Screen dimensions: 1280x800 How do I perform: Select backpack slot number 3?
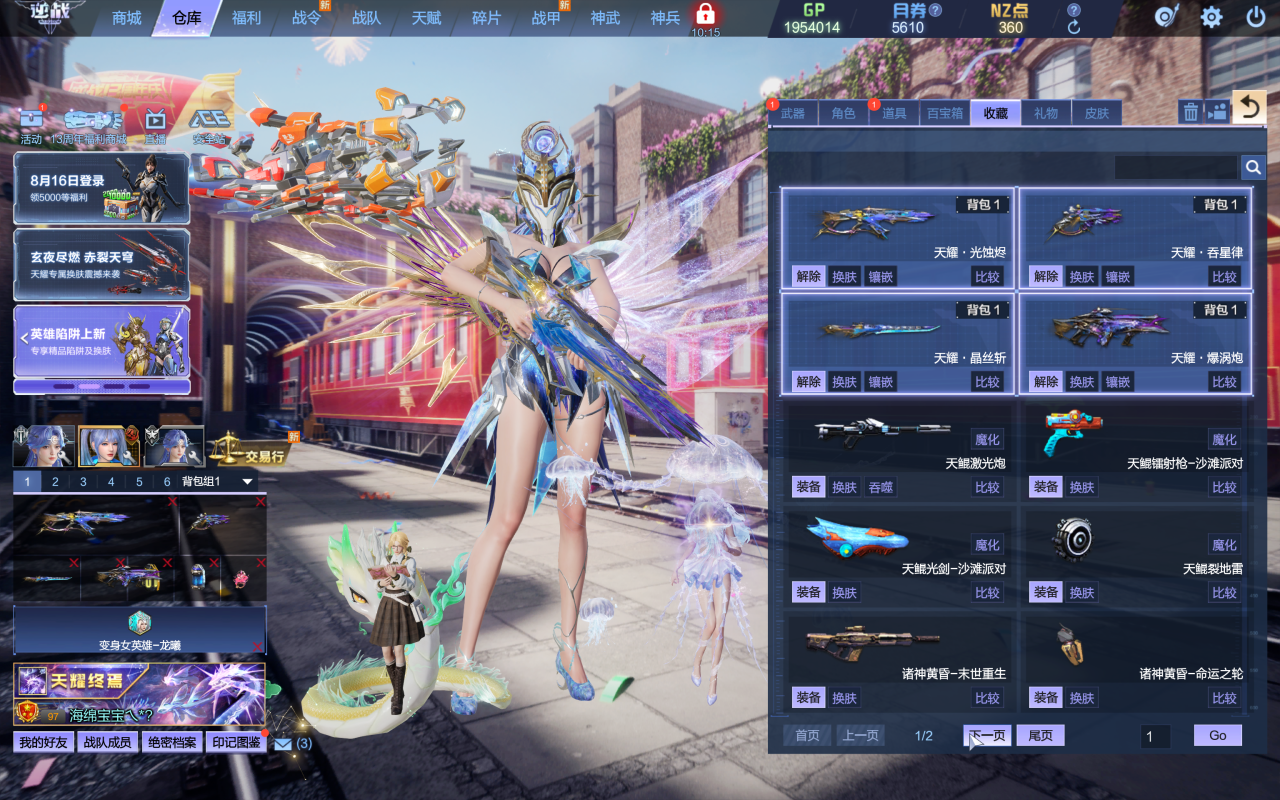click(83, 482)
